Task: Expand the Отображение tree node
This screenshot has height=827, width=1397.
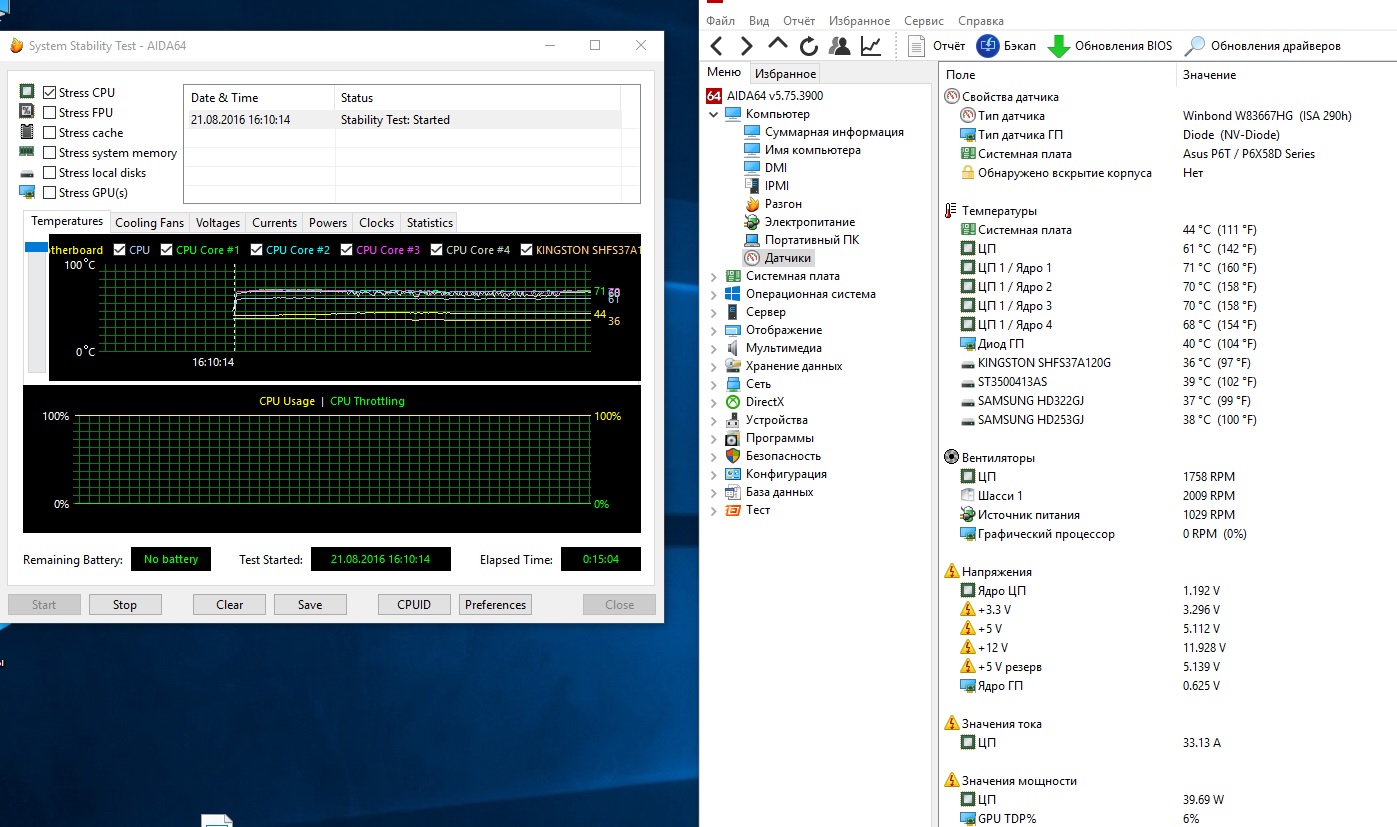Action: click(x=714, y=330)
